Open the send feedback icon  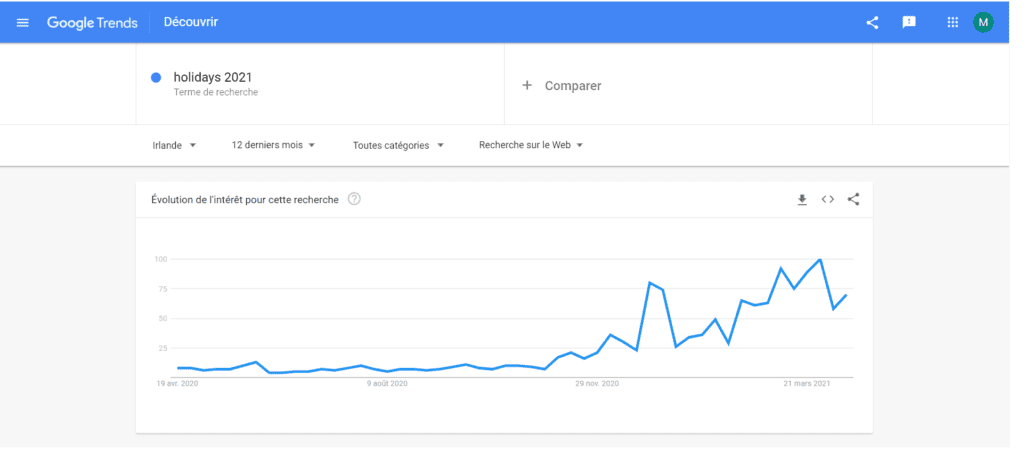(x=908, y=23)
